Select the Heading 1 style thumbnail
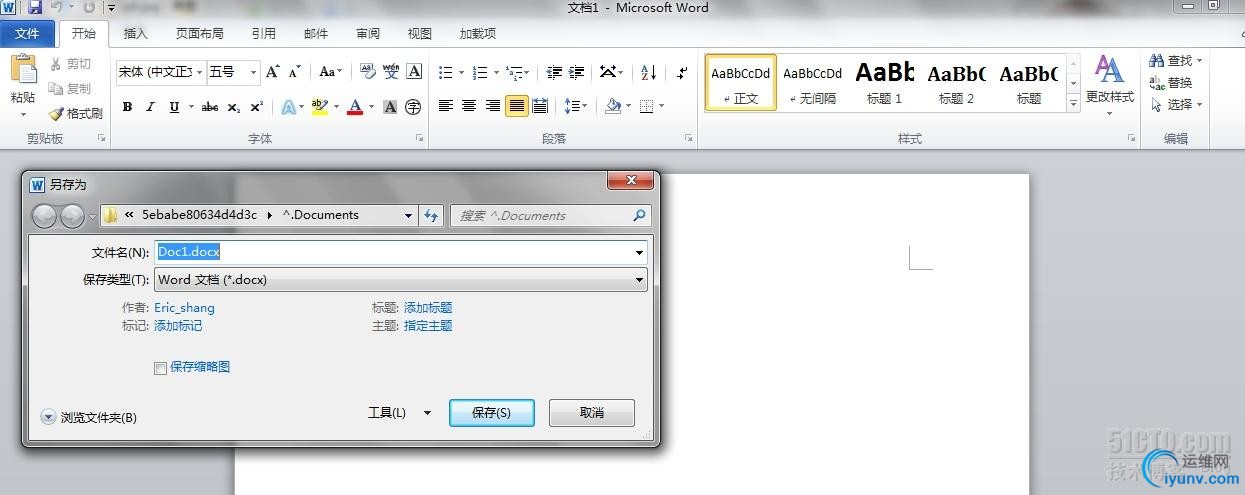 click(885, 82)
